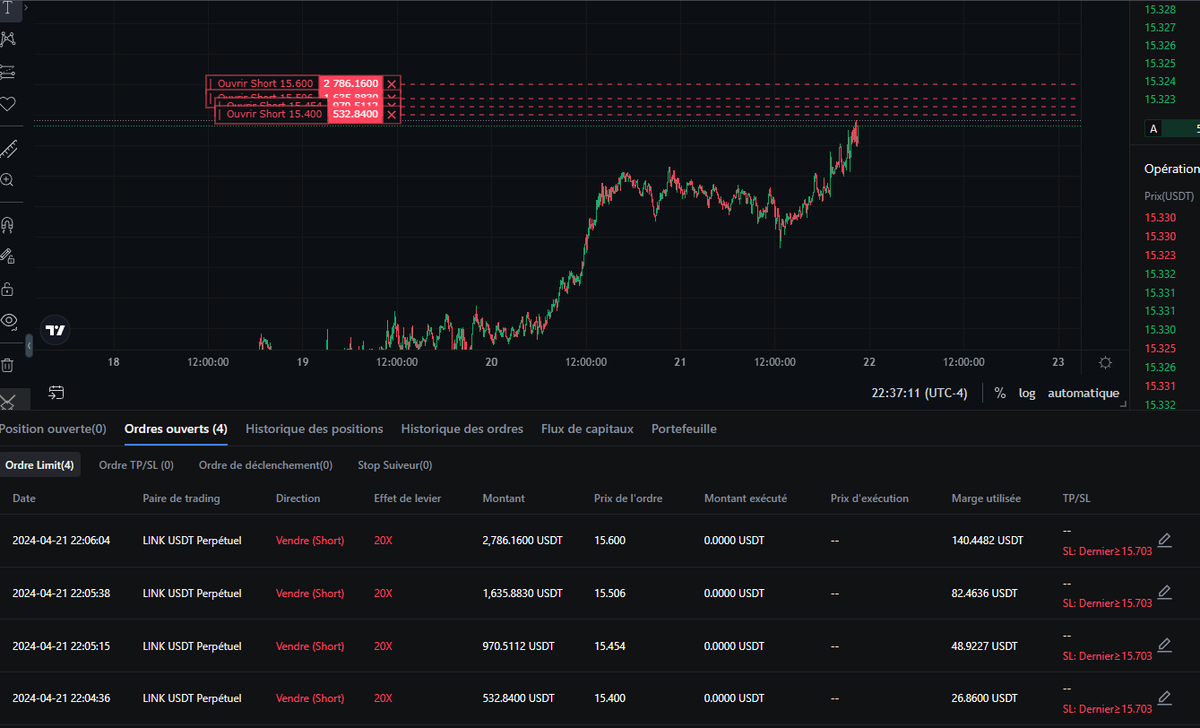1200x728 pixels.
Task: Toggle automatique scale mode
Action: point(1083,393)
